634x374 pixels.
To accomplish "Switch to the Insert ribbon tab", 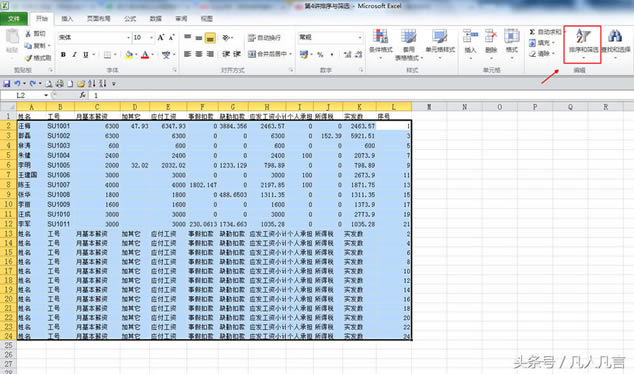I will pos(67,19).
